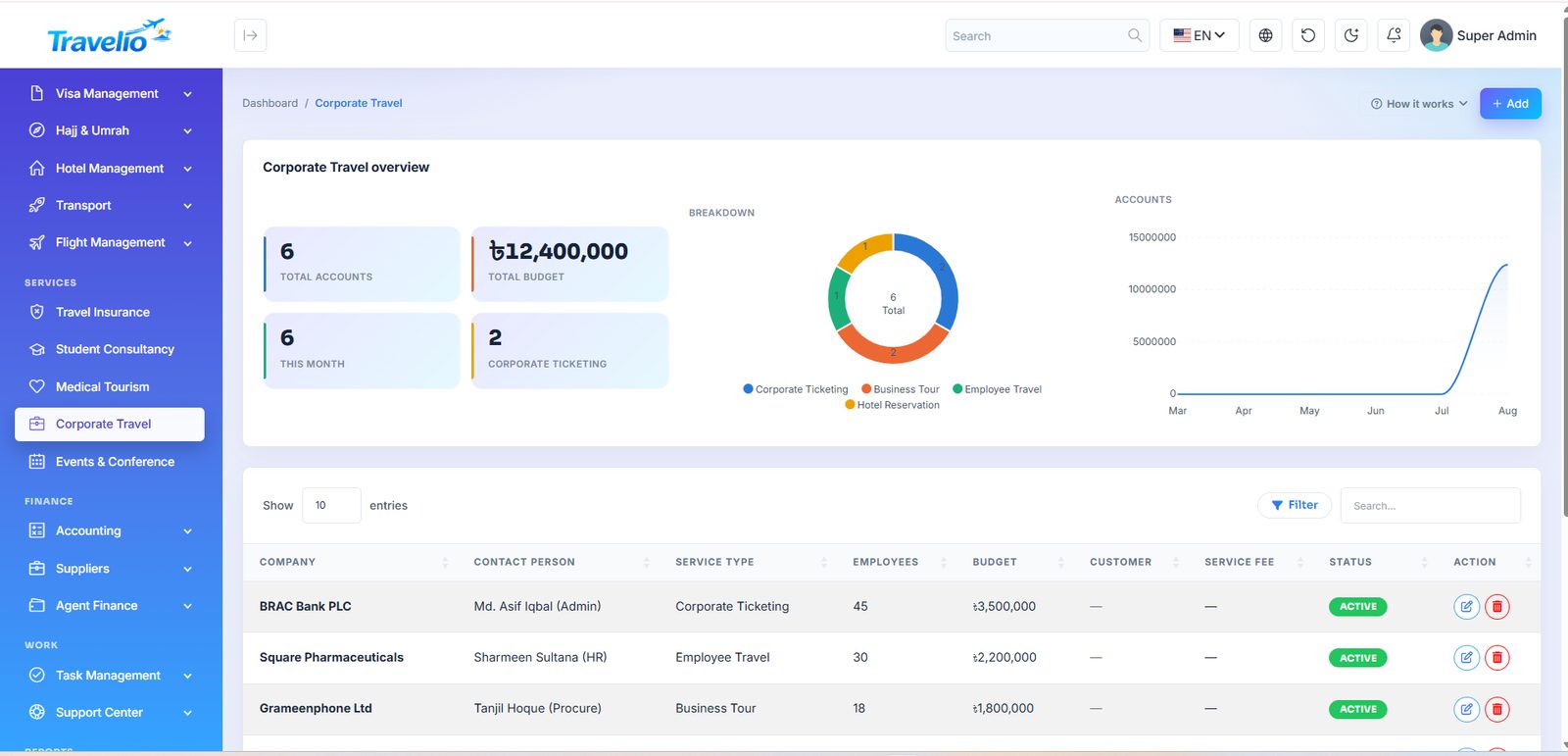Click the Visa Management document icon
1568x756 pixels.
[37, 93]
